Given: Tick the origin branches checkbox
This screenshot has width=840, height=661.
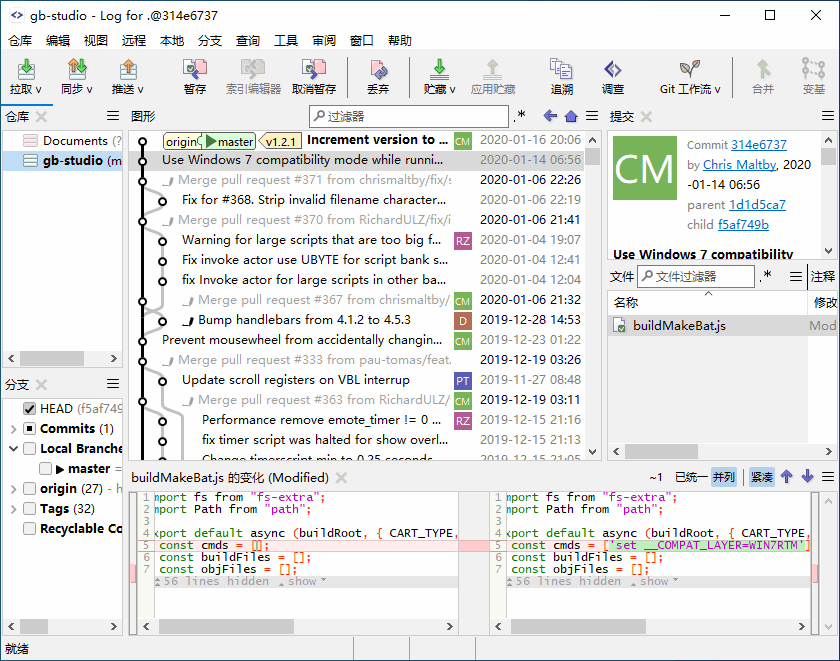Looking at the screenshot, I should click(29, 488).
